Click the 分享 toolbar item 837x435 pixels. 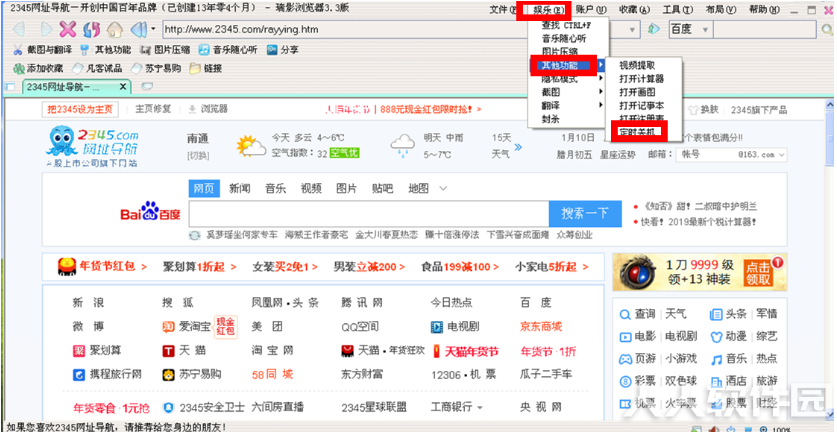tap(283, 50)
